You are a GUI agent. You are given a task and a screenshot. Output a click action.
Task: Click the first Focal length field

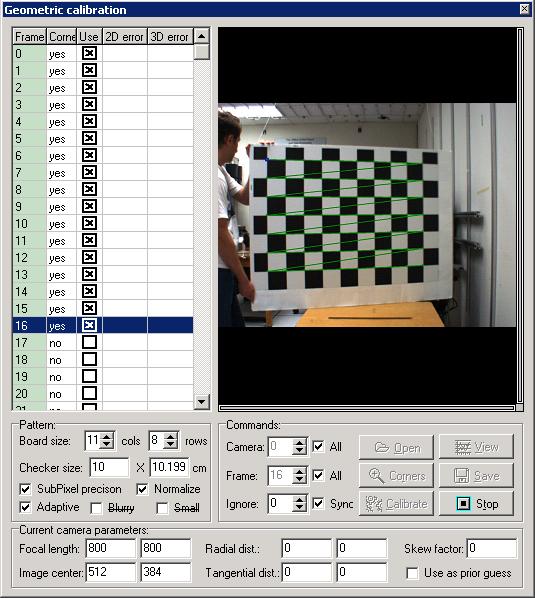pos(111,548)
